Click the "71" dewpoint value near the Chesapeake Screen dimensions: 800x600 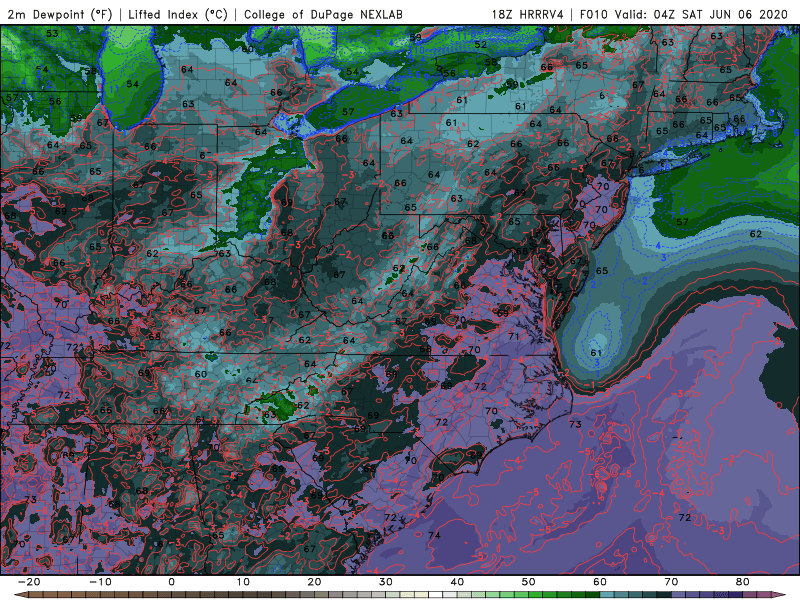click(514, 336)
